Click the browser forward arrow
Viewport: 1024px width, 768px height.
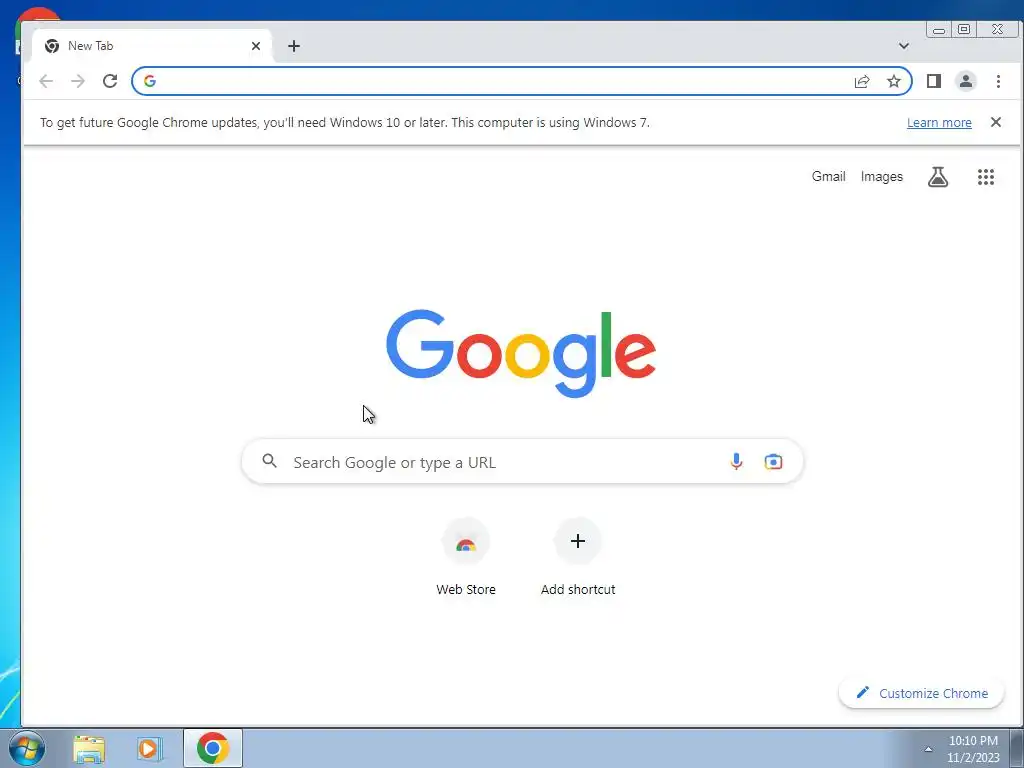point(78,81)
